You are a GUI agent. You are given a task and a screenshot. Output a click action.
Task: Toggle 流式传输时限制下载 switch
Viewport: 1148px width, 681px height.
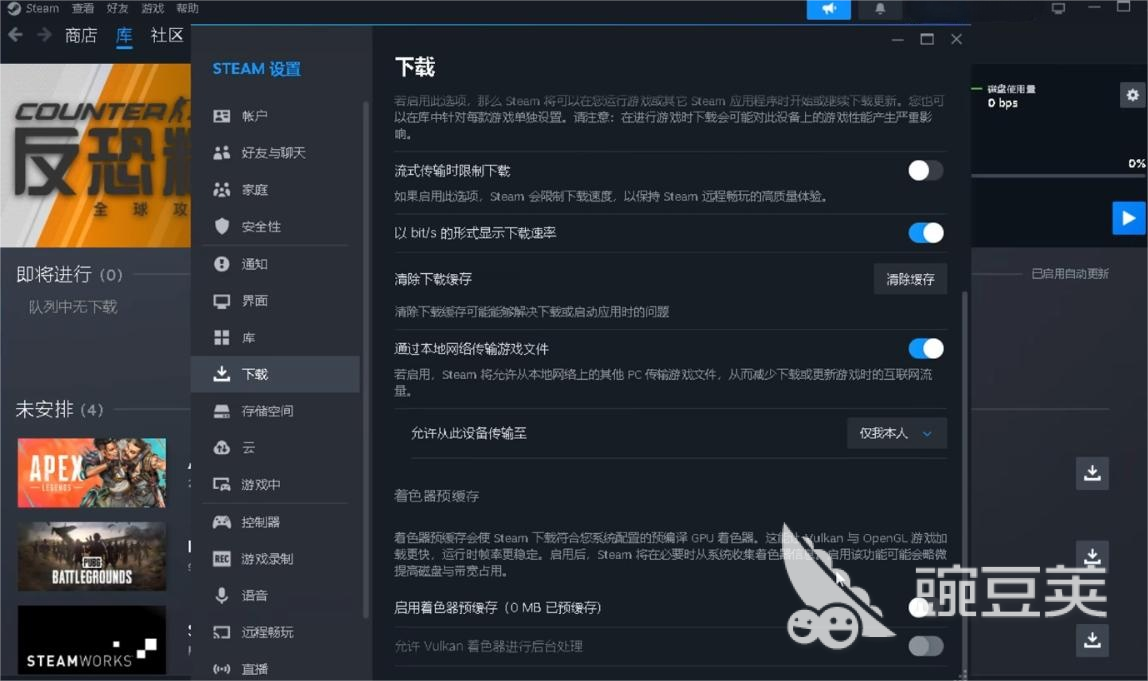(x=925, y=171)
